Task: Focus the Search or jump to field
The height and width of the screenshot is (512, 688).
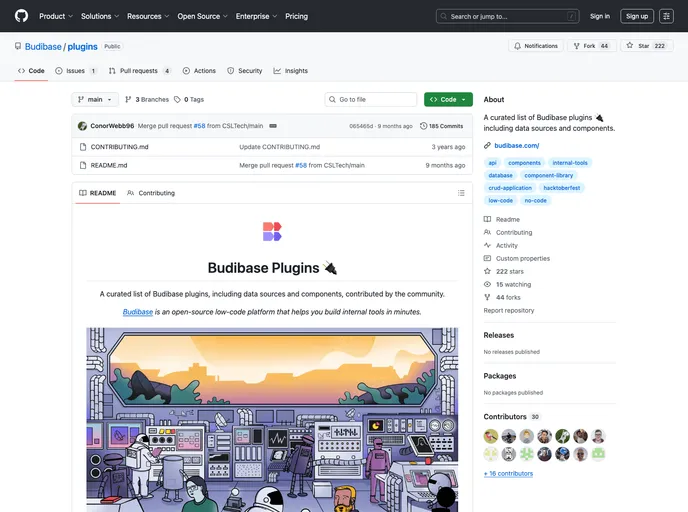Action: [x=508, y=16]
